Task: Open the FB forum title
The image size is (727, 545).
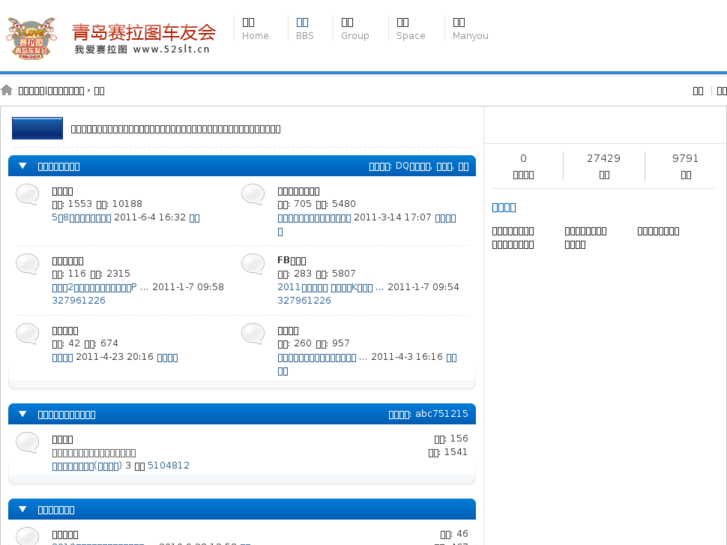Action: point(292,261)
